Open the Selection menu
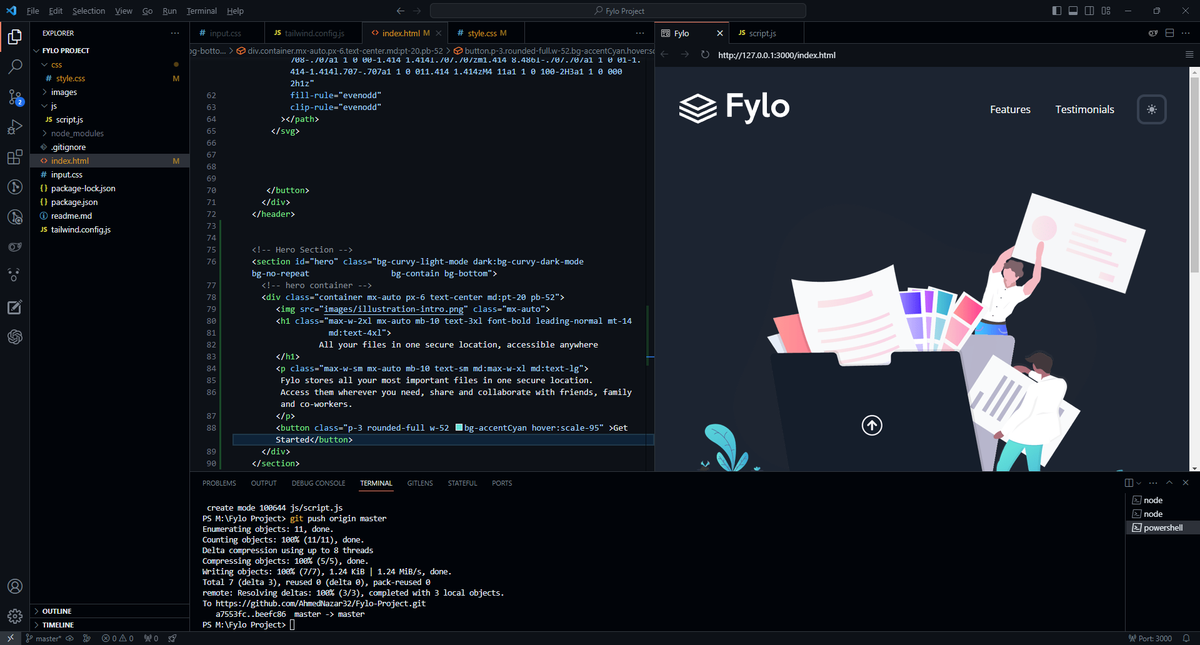This screenshot has width=1200, height=645. click(x=88, y=11)
